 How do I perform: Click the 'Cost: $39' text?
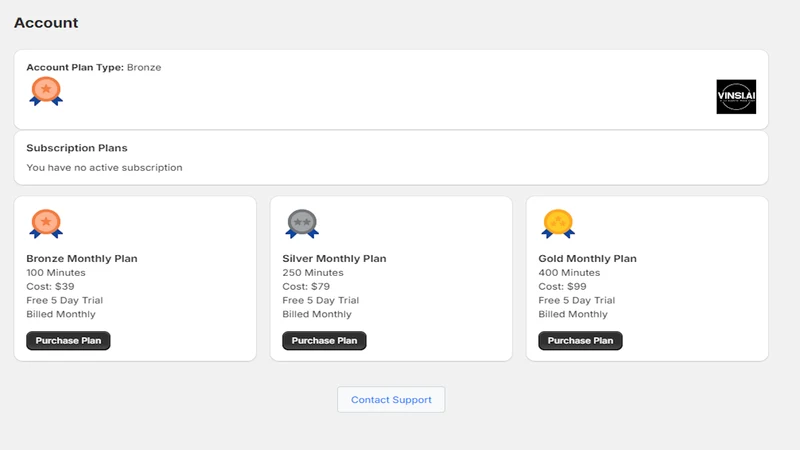[x=51, y=286]
